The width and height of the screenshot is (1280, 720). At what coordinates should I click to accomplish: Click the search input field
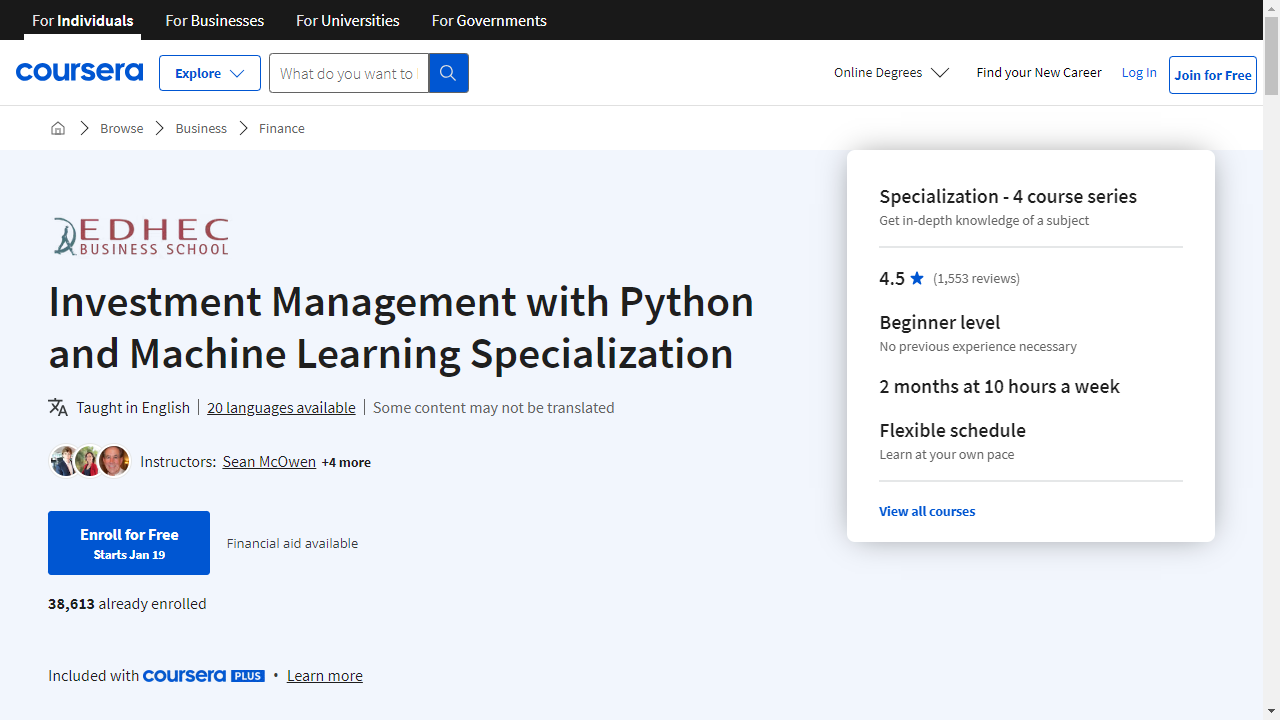click(x=349, y=73)
